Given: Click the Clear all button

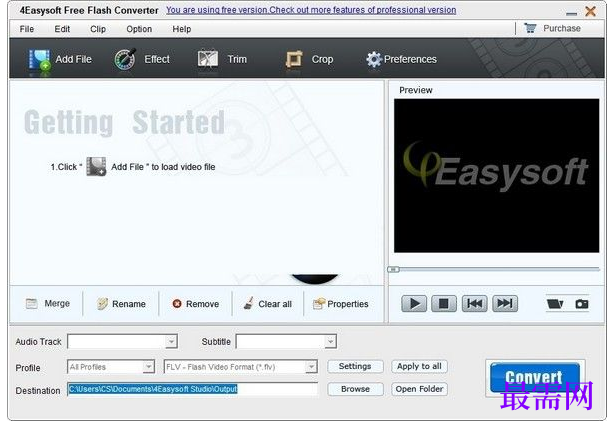Looking at the screenshot, I should [268, 304].
